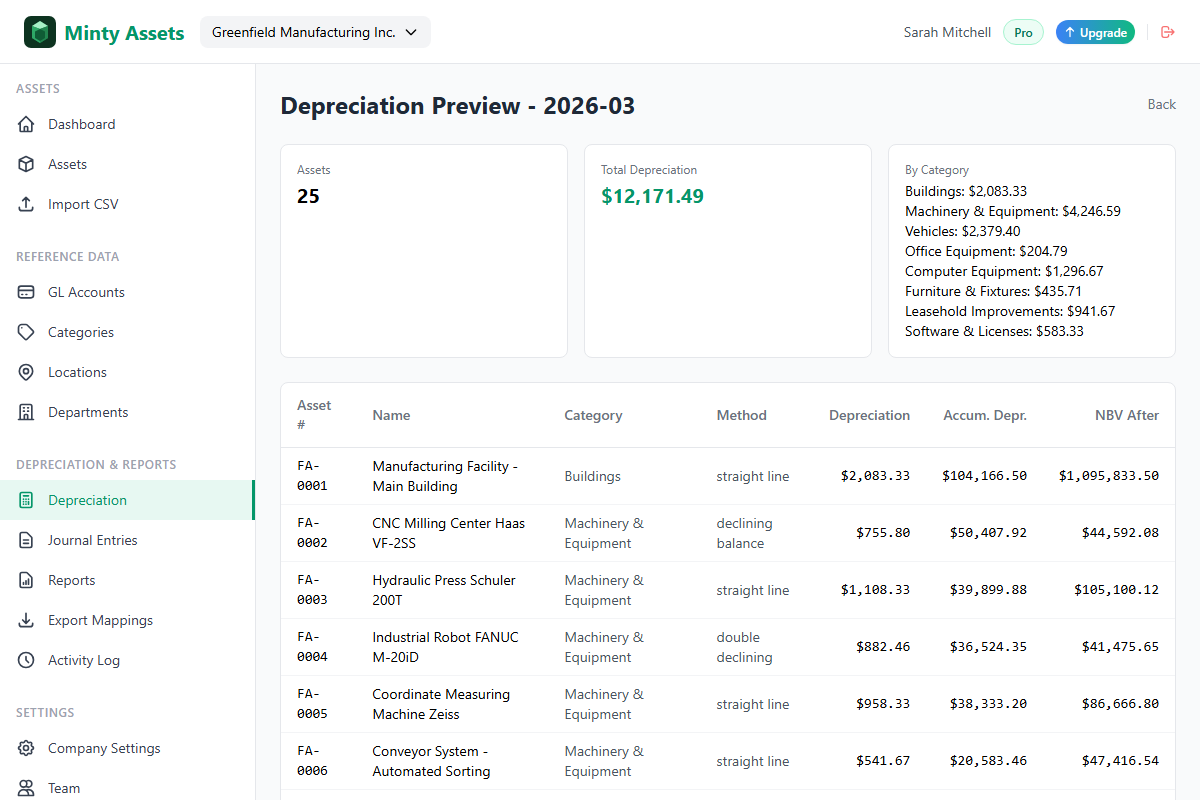The height and width of the screenshot is (800, 1200).
Task: Click the GL Accounts card icon
Action: (x=27, y=292)
